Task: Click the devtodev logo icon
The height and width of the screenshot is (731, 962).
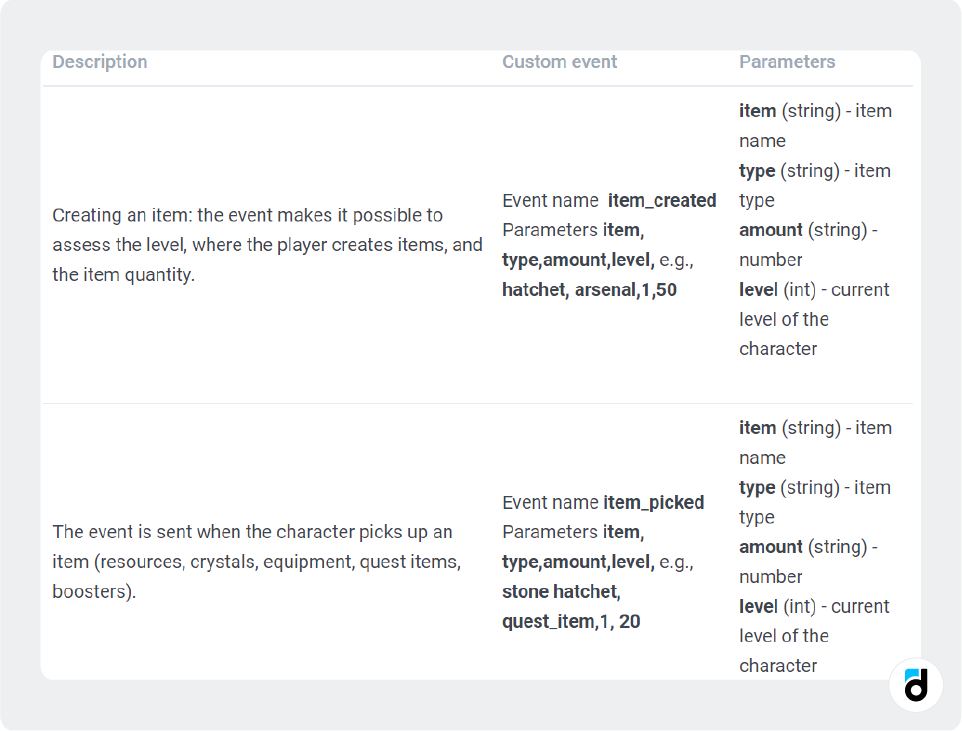Action: click(916, 685)
